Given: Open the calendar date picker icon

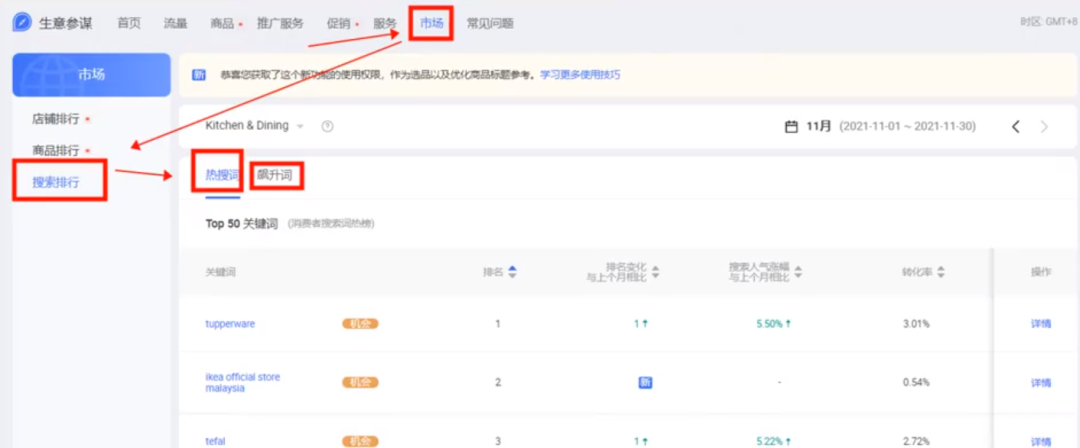Looking at the screenshot, I should (792, 127).
